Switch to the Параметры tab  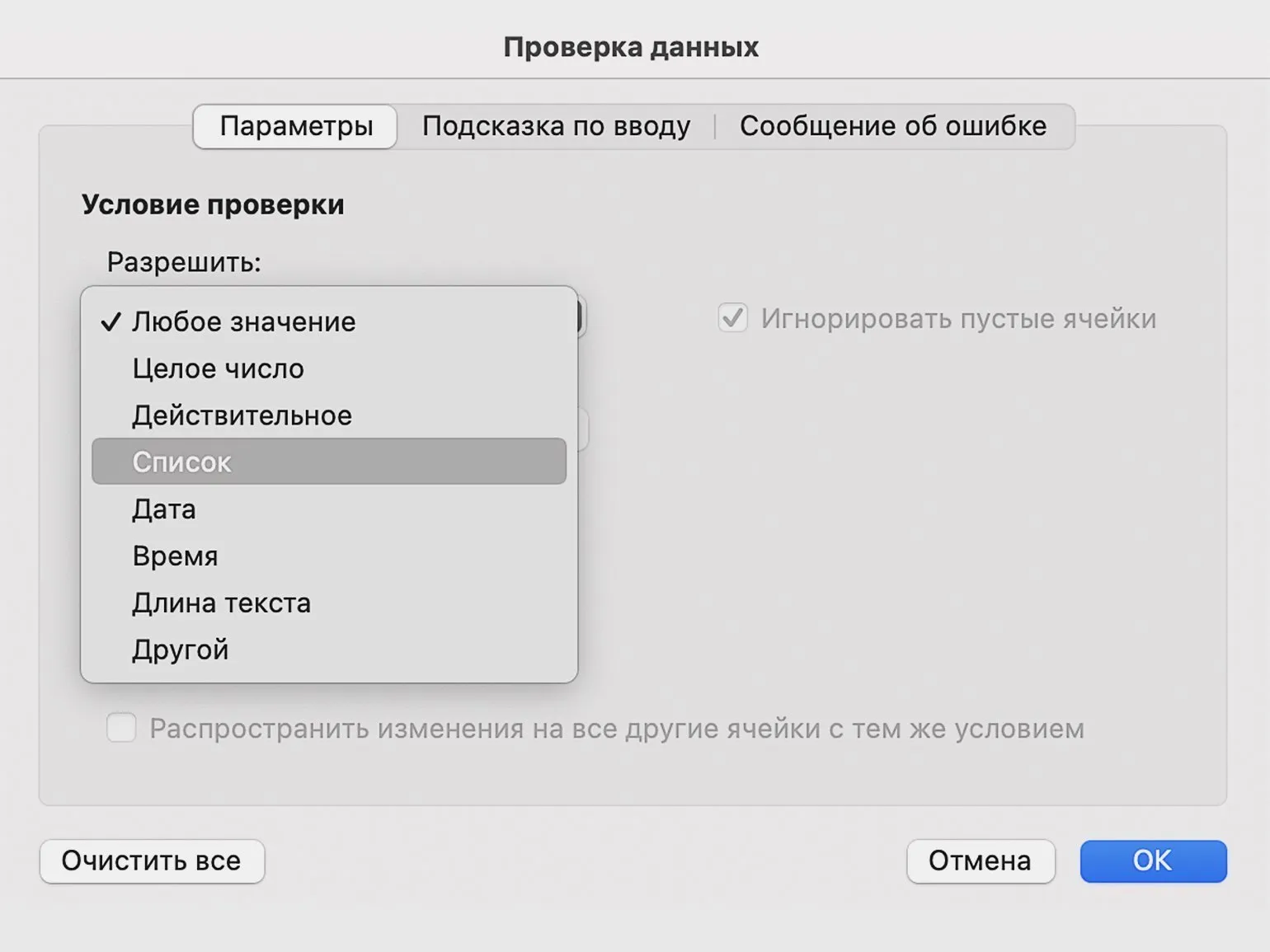[295, 126]
